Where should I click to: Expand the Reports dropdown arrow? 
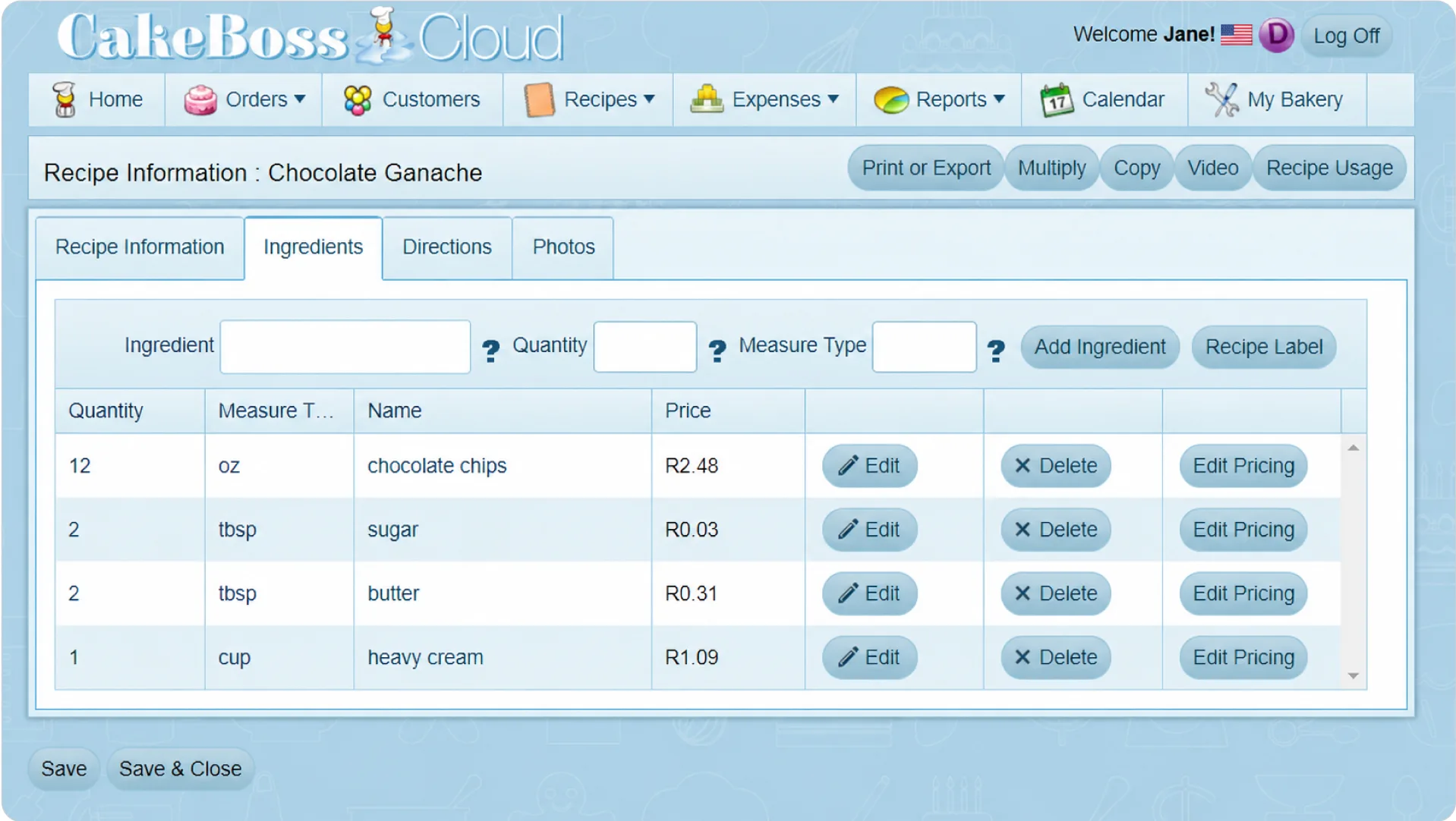tap(999, 99)
